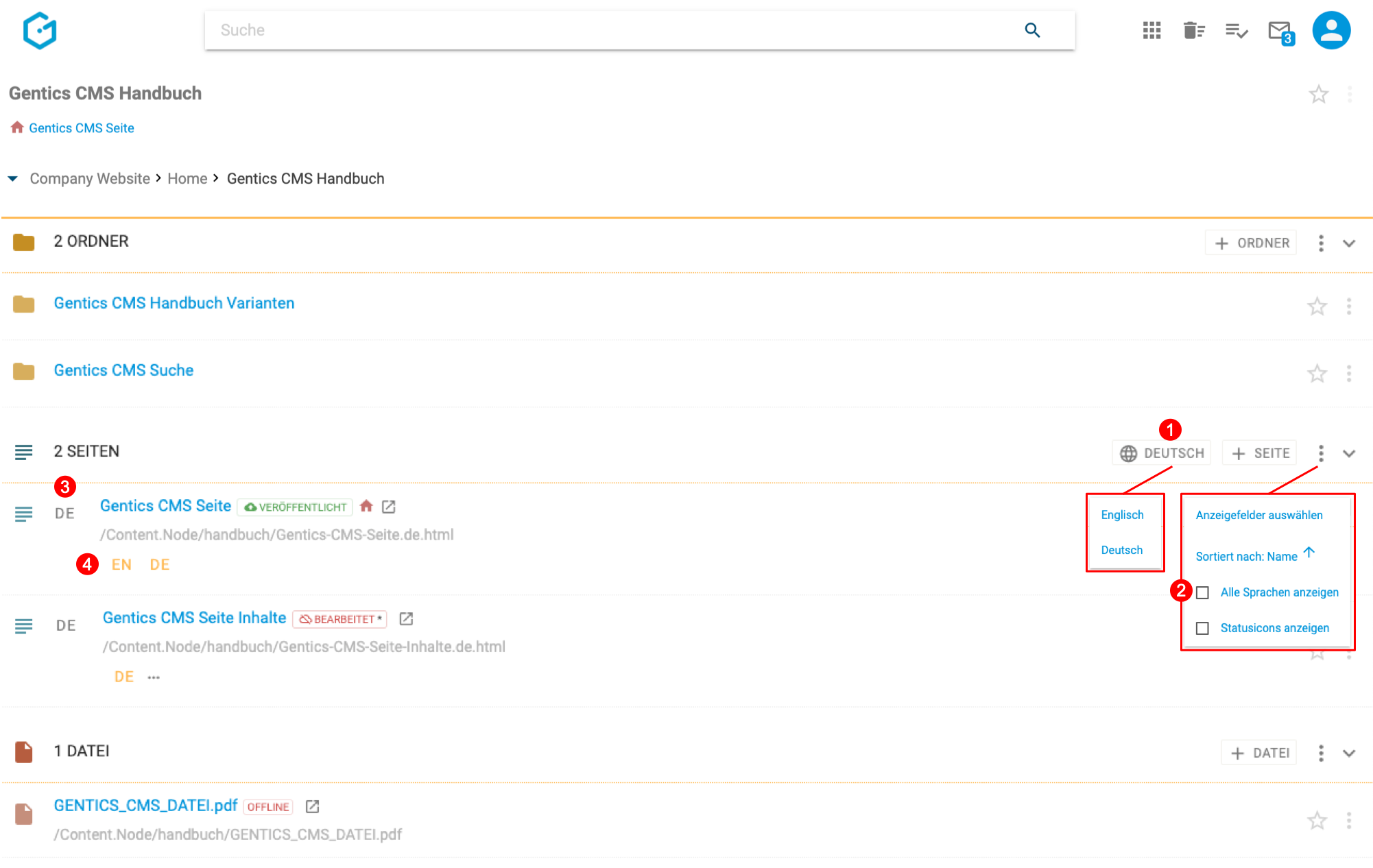Open context menu for Gentics CMS Handbuch Varianten
The height and width of the screenshot is (868, 1373).
point(1348,306)
